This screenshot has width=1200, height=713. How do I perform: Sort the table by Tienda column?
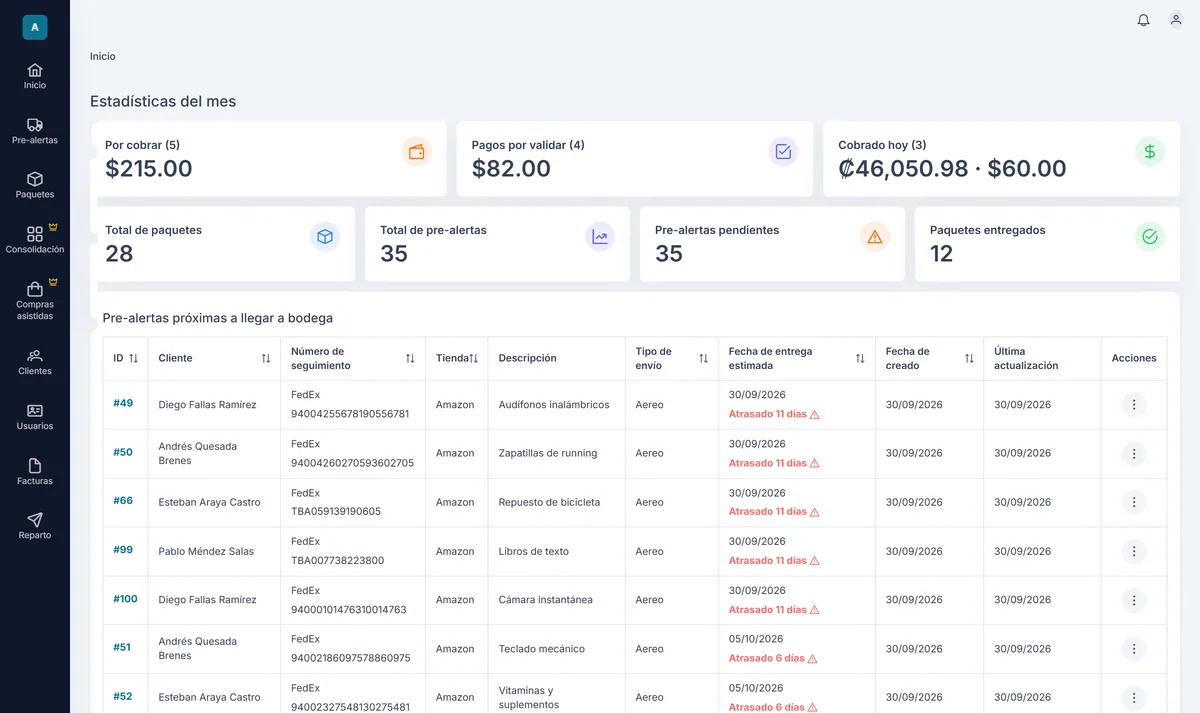pos(474,358)
